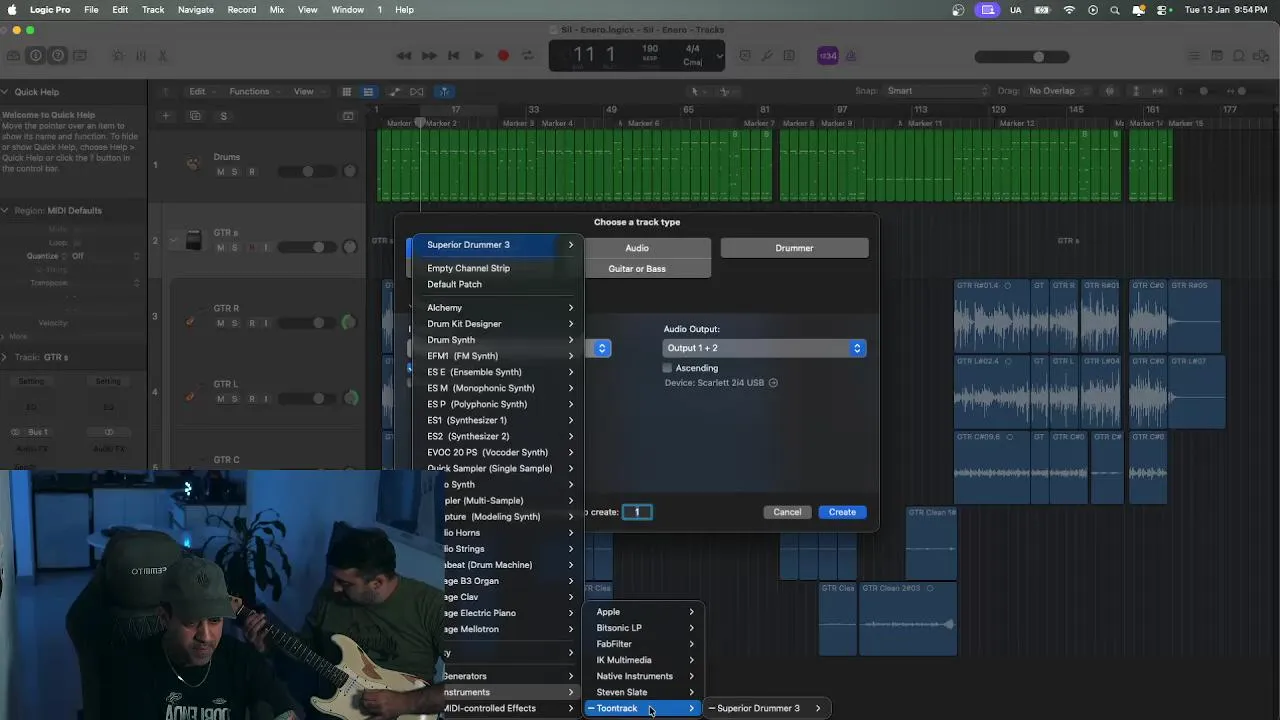Click the Duplicate Track icon
The width and height of the screenshot is (1280, 720).
(195, 116)
